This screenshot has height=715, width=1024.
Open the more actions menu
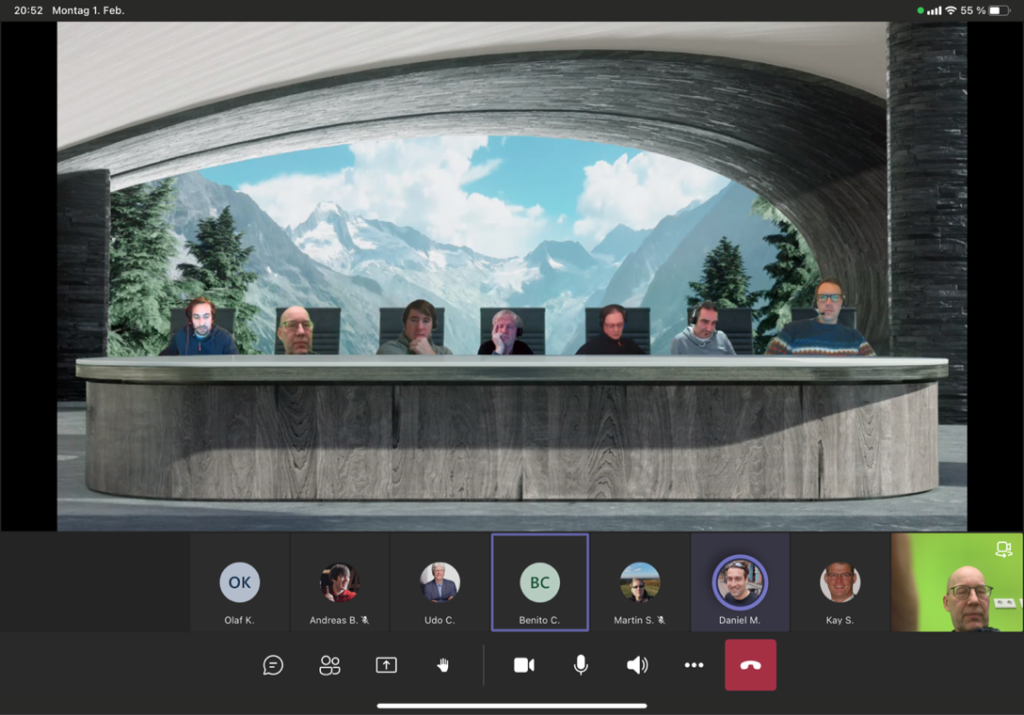coord(694,665)
